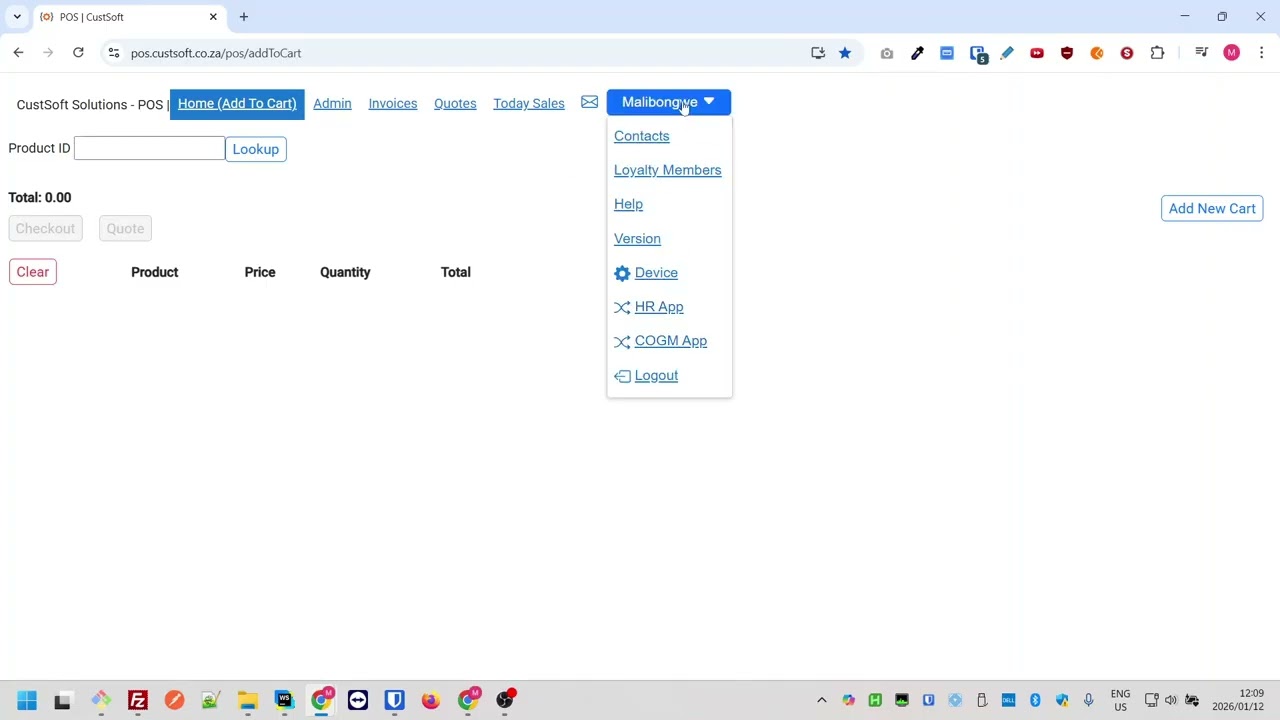The image size is (1280, 720).
Task: Open Loyalty Members from dropdown
Action: pos(667,170)
